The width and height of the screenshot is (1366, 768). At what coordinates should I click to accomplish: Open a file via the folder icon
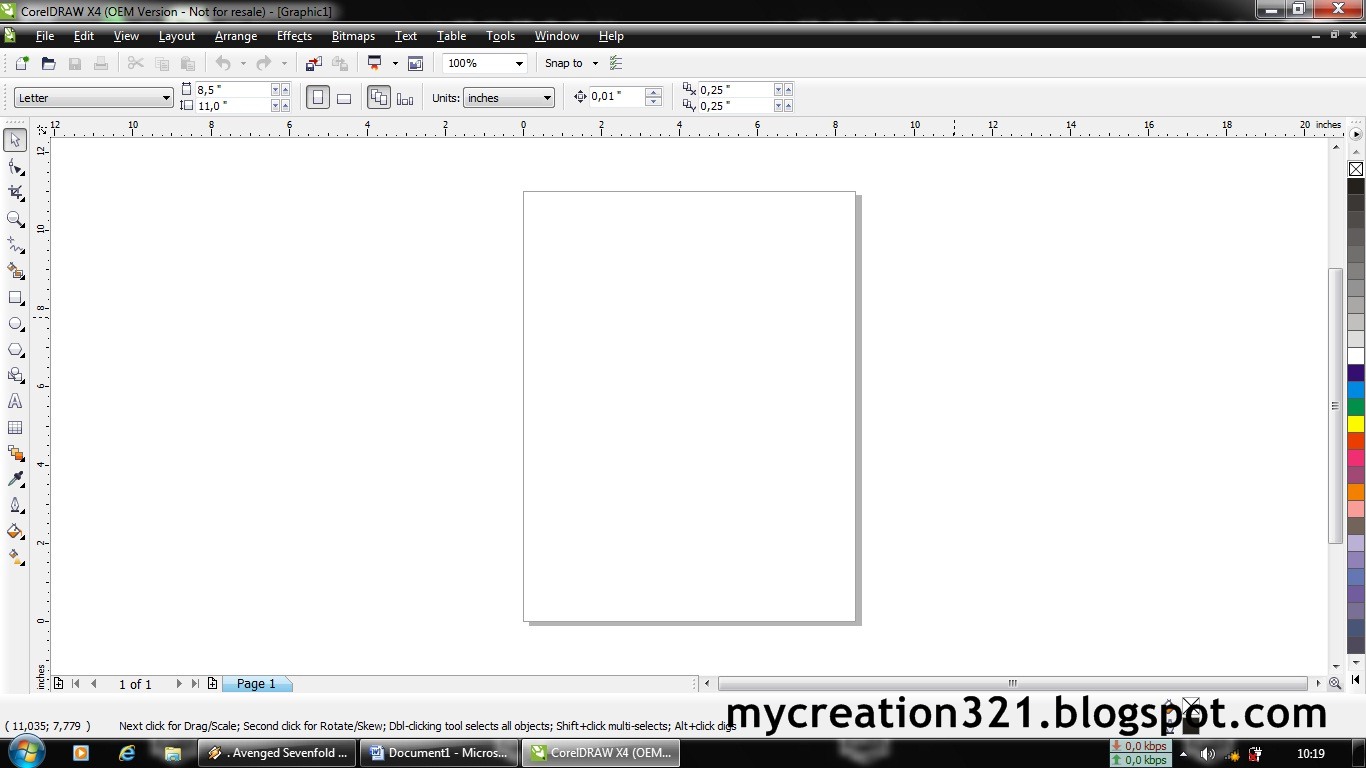pos(48,63)
